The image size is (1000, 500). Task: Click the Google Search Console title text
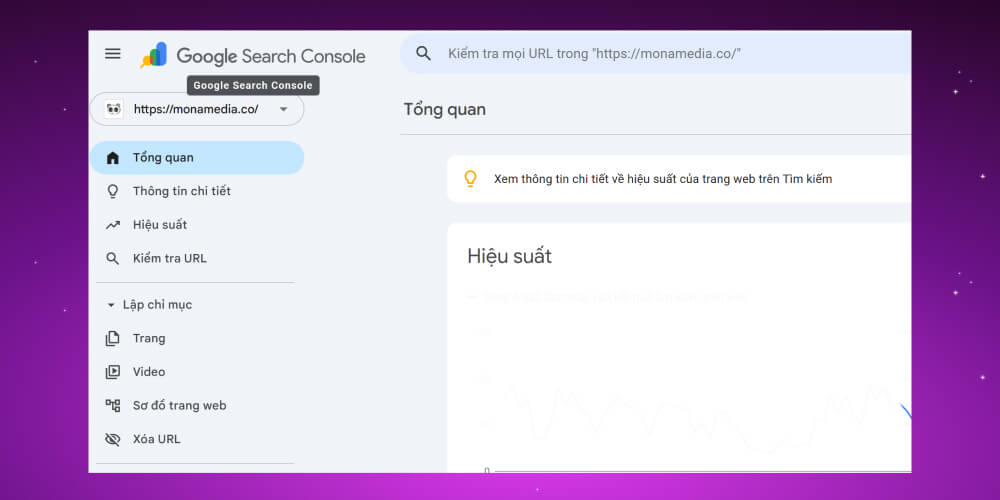pos(271,56)
